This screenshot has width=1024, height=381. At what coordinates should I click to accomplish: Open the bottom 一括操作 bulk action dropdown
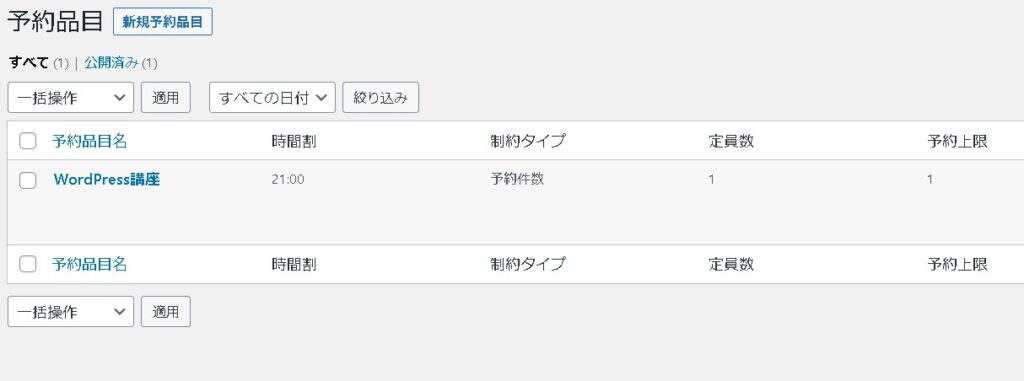[71, 312]
